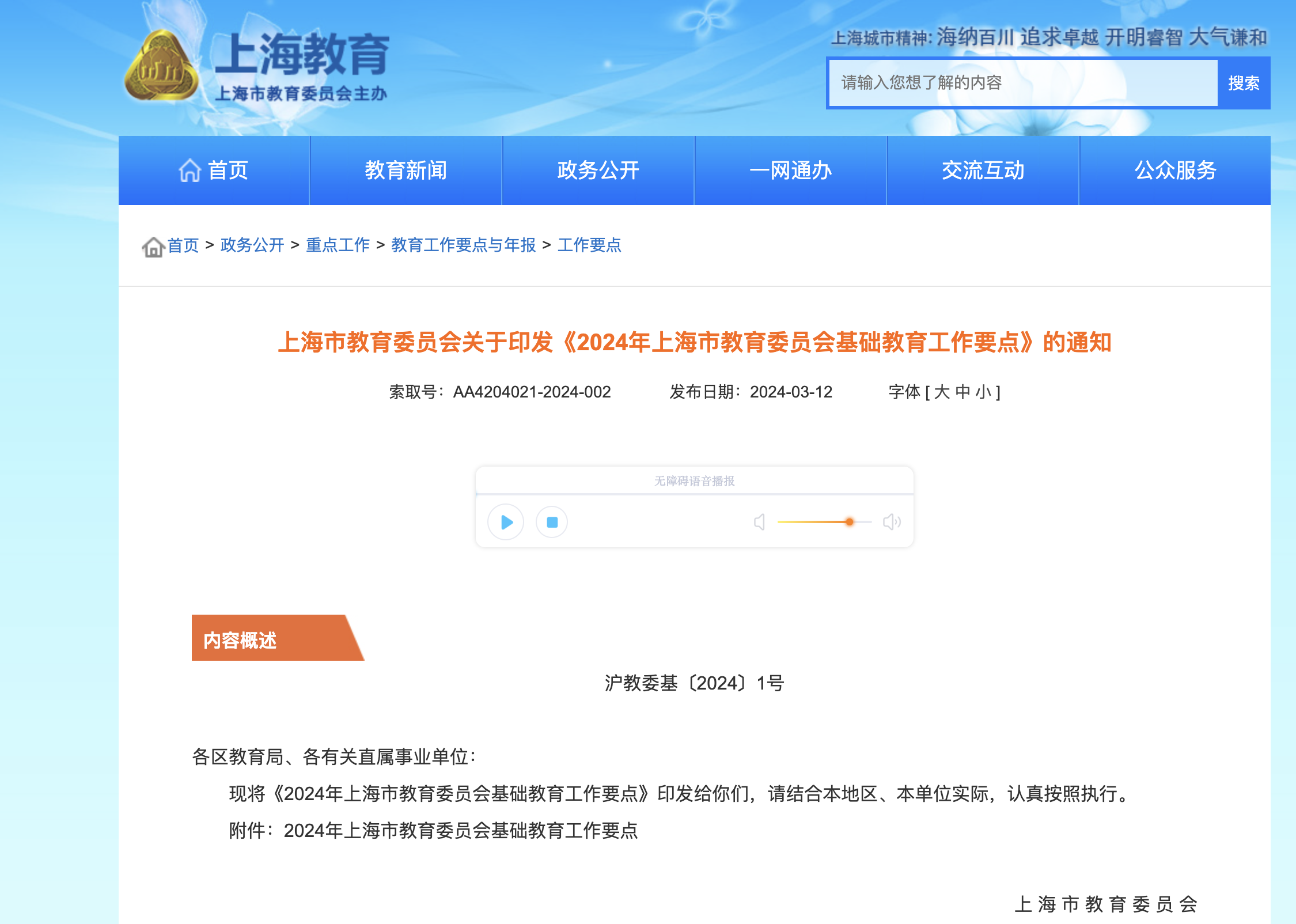Open the 公众服务 navigation menu

point(1175,171)
